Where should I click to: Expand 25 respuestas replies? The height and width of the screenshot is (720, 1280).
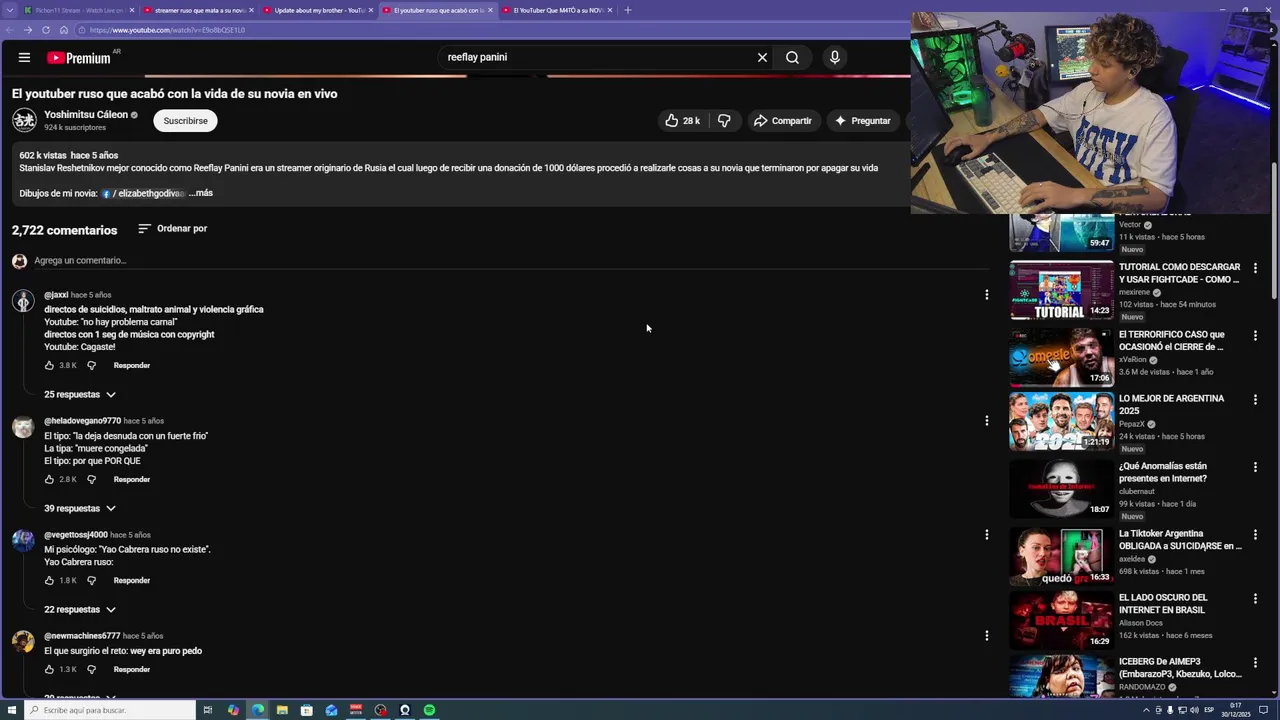pos(80,394)
